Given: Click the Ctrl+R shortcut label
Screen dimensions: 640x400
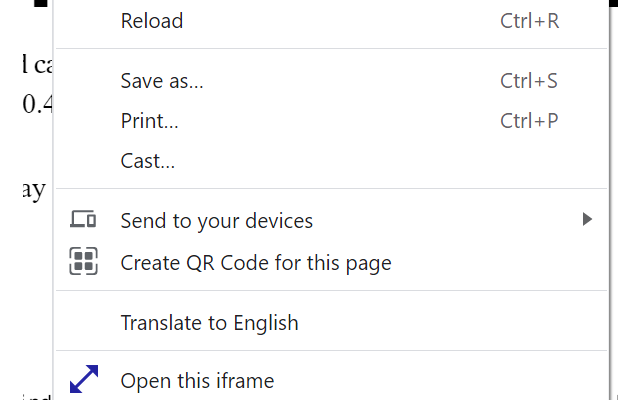Looking at the screenshot, I should point(529,21).
